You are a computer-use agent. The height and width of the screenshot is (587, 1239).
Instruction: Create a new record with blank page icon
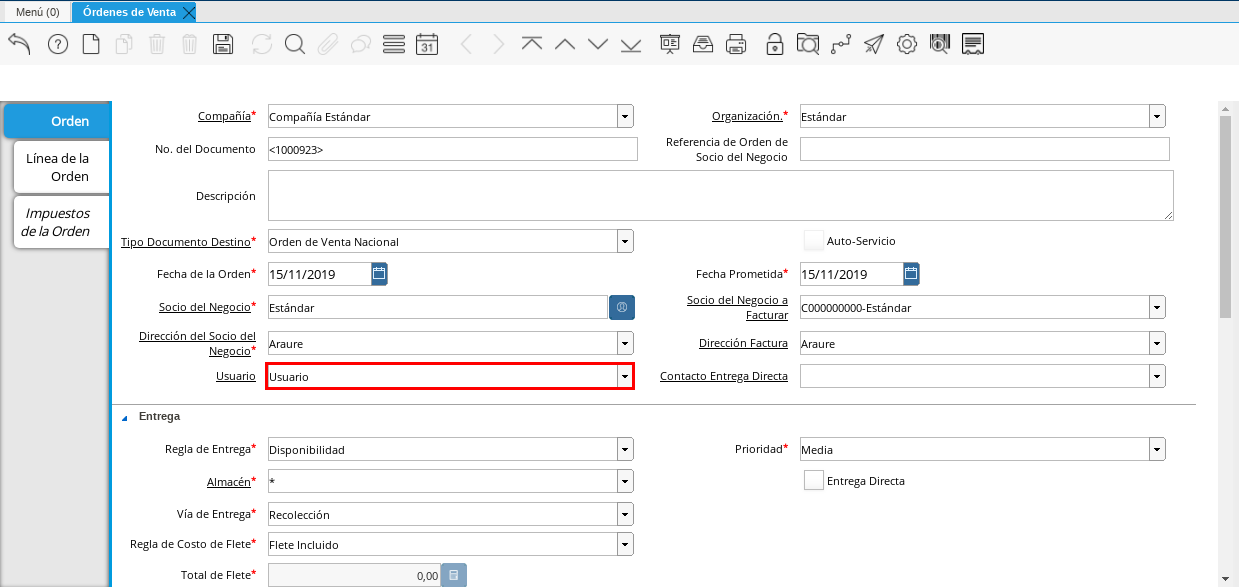coord(91,44)
